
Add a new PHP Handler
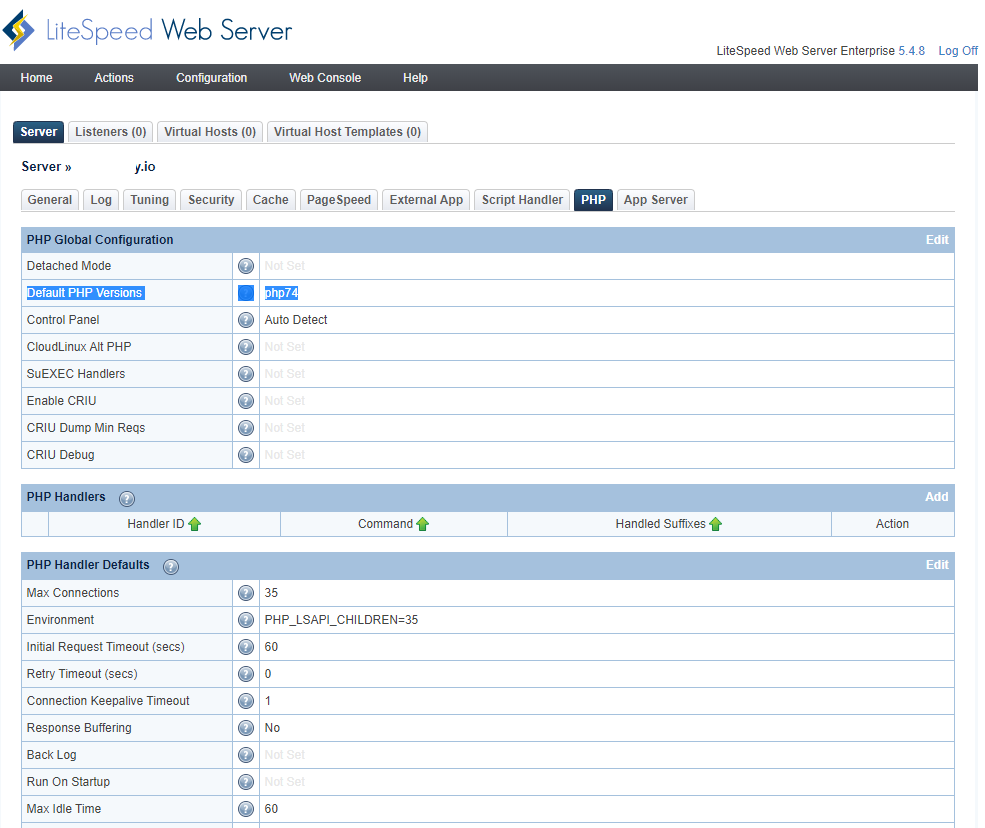[936, 497]
